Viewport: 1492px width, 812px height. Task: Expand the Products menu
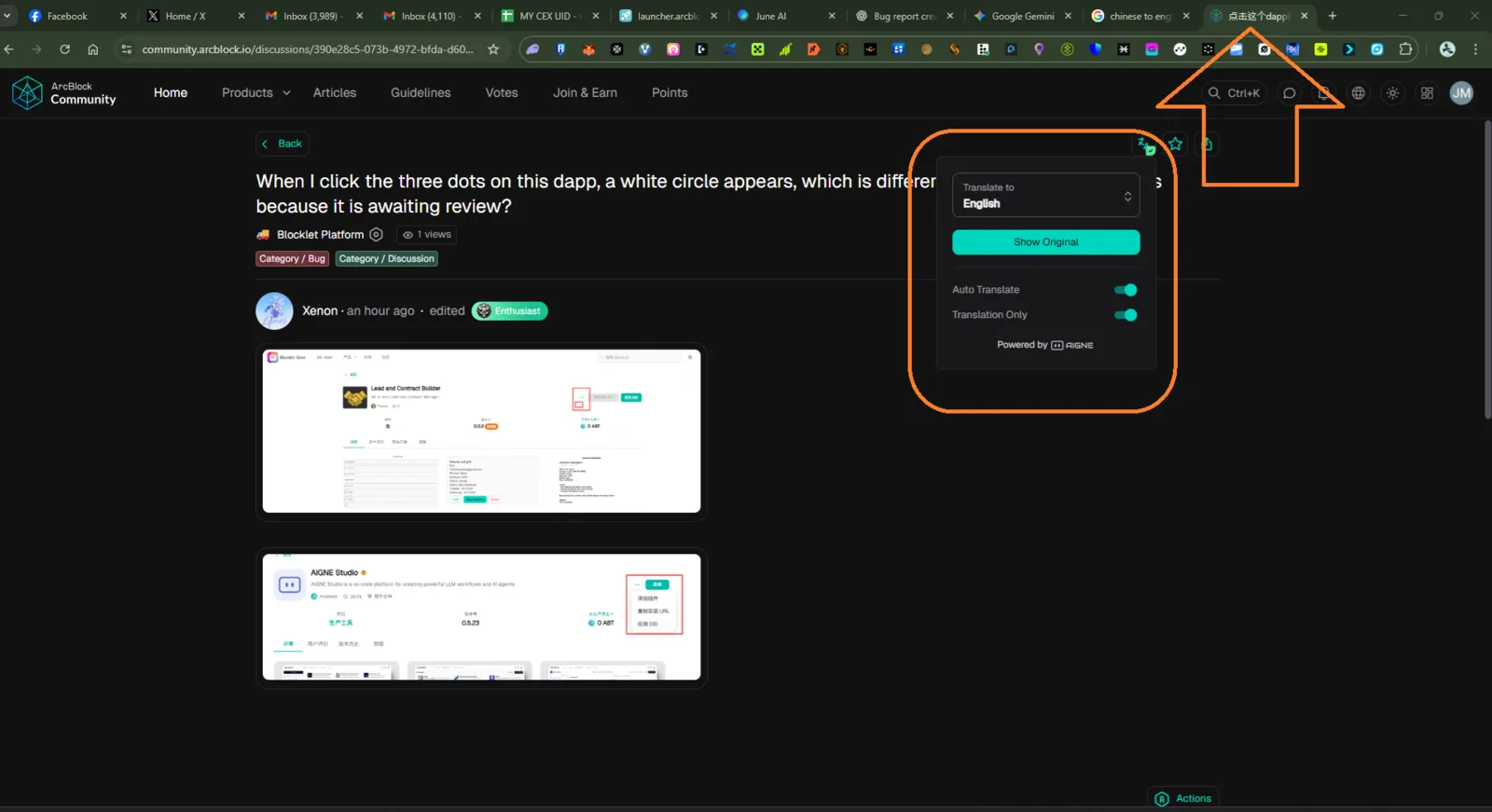coord(256,93)
